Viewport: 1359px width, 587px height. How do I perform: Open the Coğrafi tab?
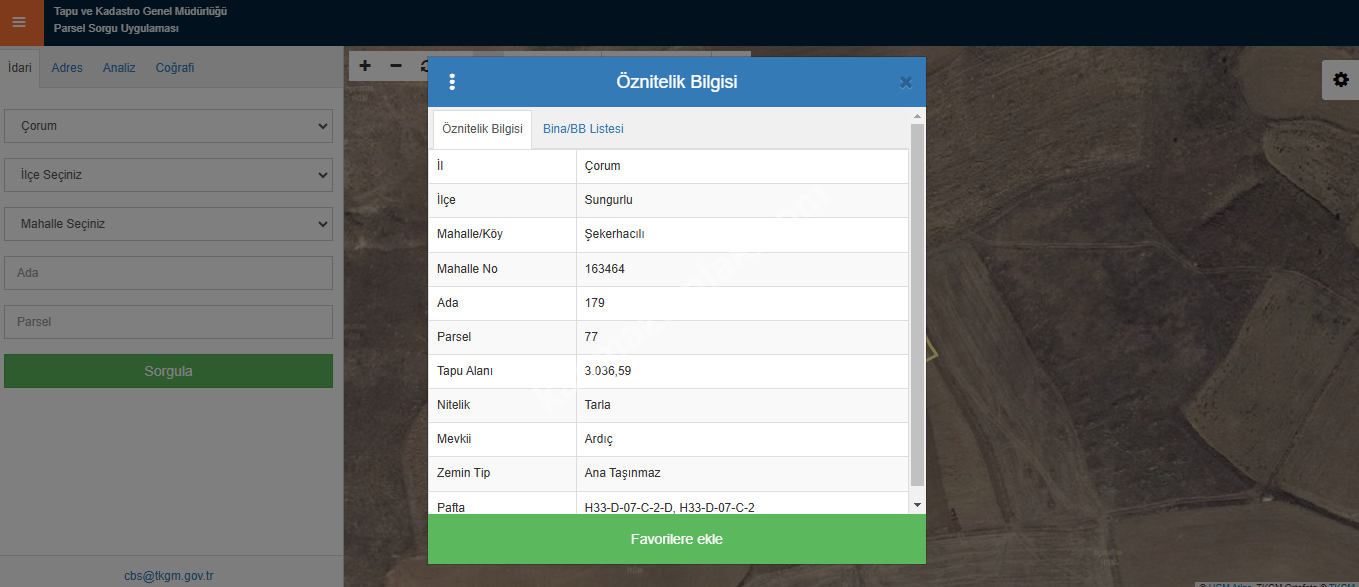(x=175, y=68)
